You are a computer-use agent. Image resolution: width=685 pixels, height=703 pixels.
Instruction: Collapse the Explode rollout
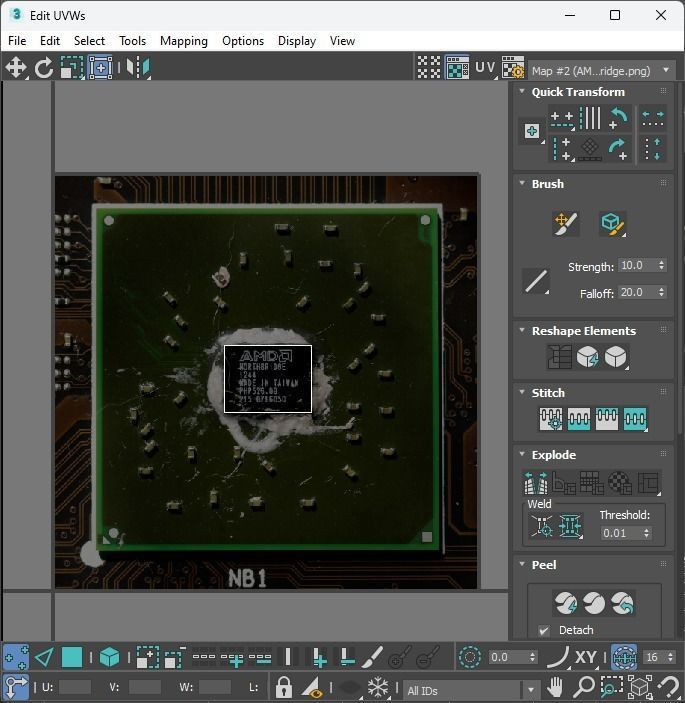(522, 454)
